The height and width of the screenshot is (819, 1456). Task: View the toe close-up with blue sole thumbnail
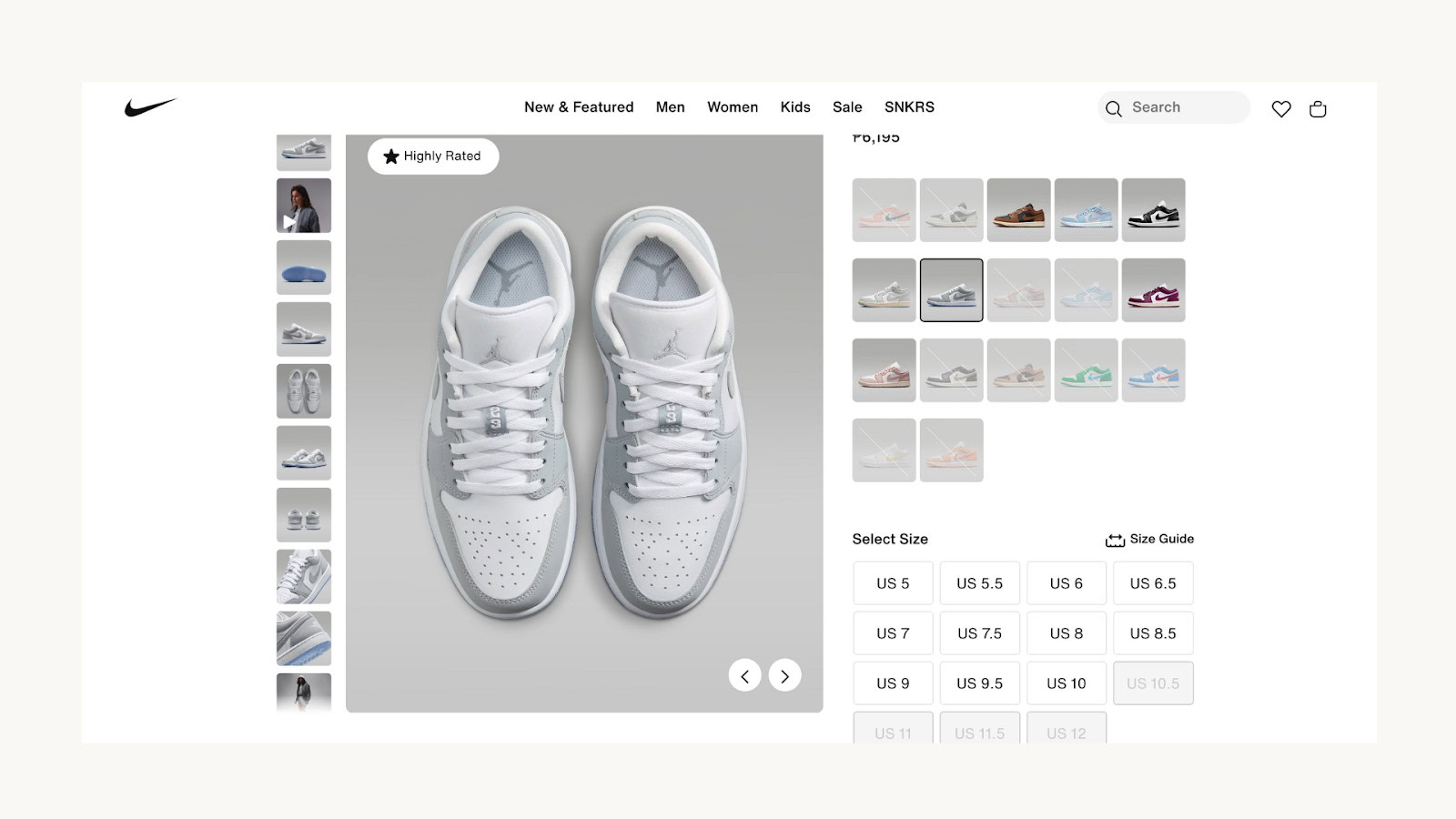tap(304, 639)
